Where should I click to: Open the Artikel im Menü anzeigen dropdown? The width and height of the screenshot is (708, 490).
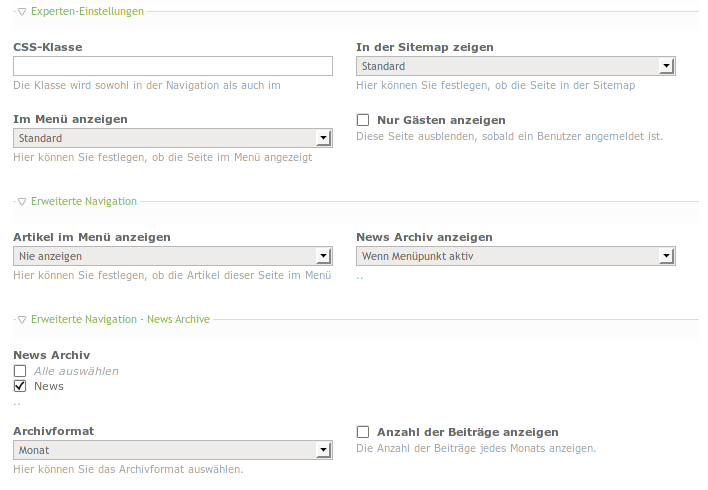(173, 256)
